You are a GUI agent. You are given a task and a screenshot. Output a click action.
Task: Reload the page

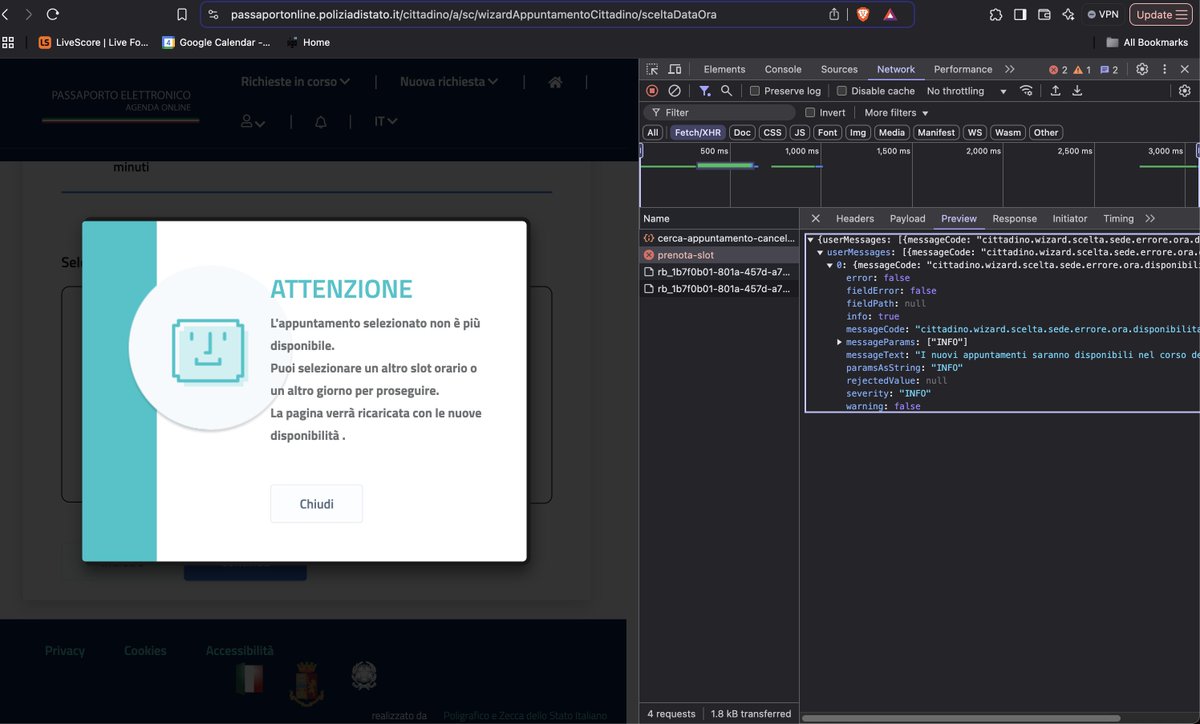click(x=52, y=15)
